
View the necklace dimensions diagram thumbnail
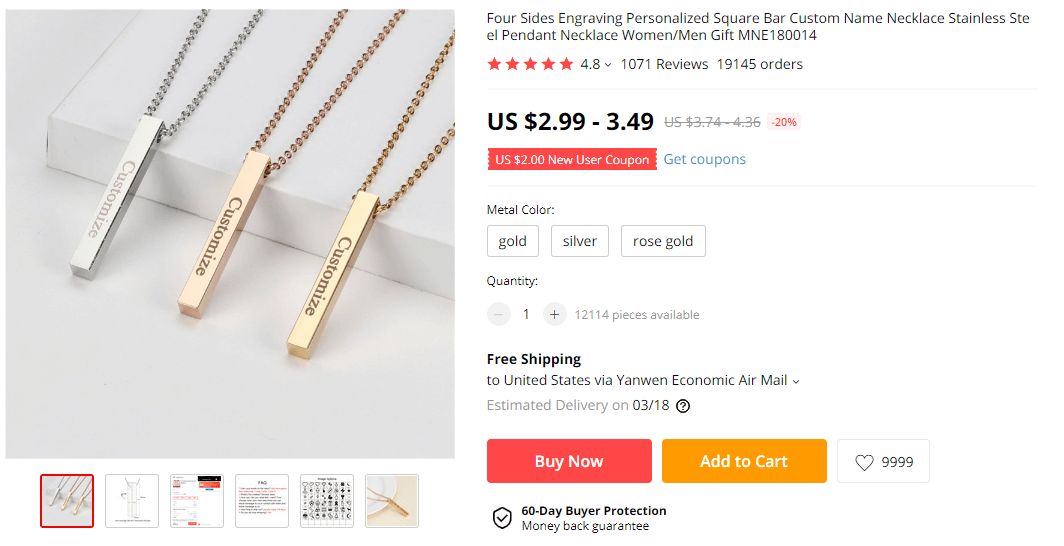point(132,501)
